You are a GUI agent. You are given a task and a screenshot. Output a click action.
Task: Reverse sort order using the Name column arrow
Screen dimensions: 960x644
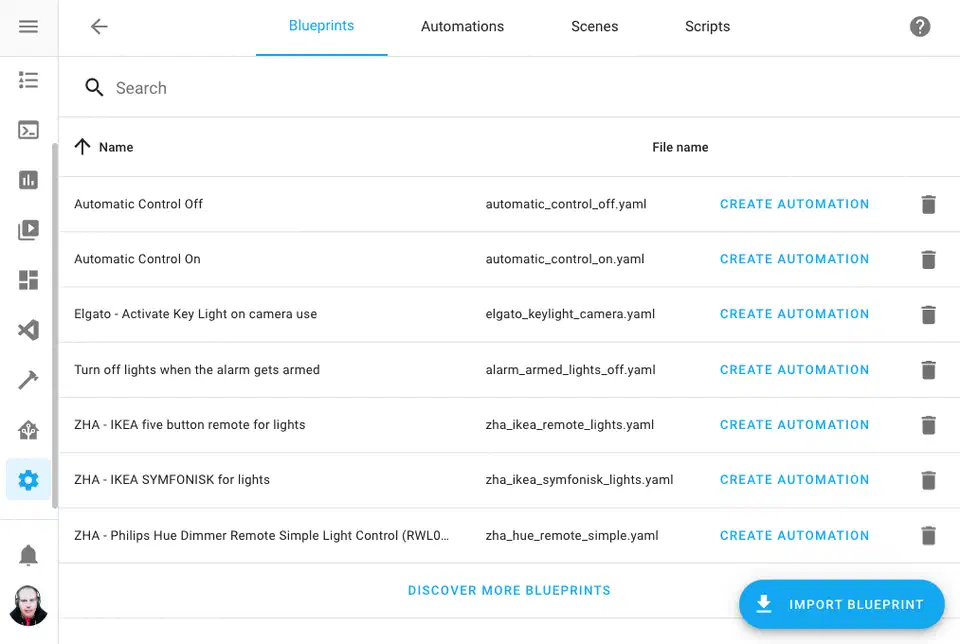84,146
